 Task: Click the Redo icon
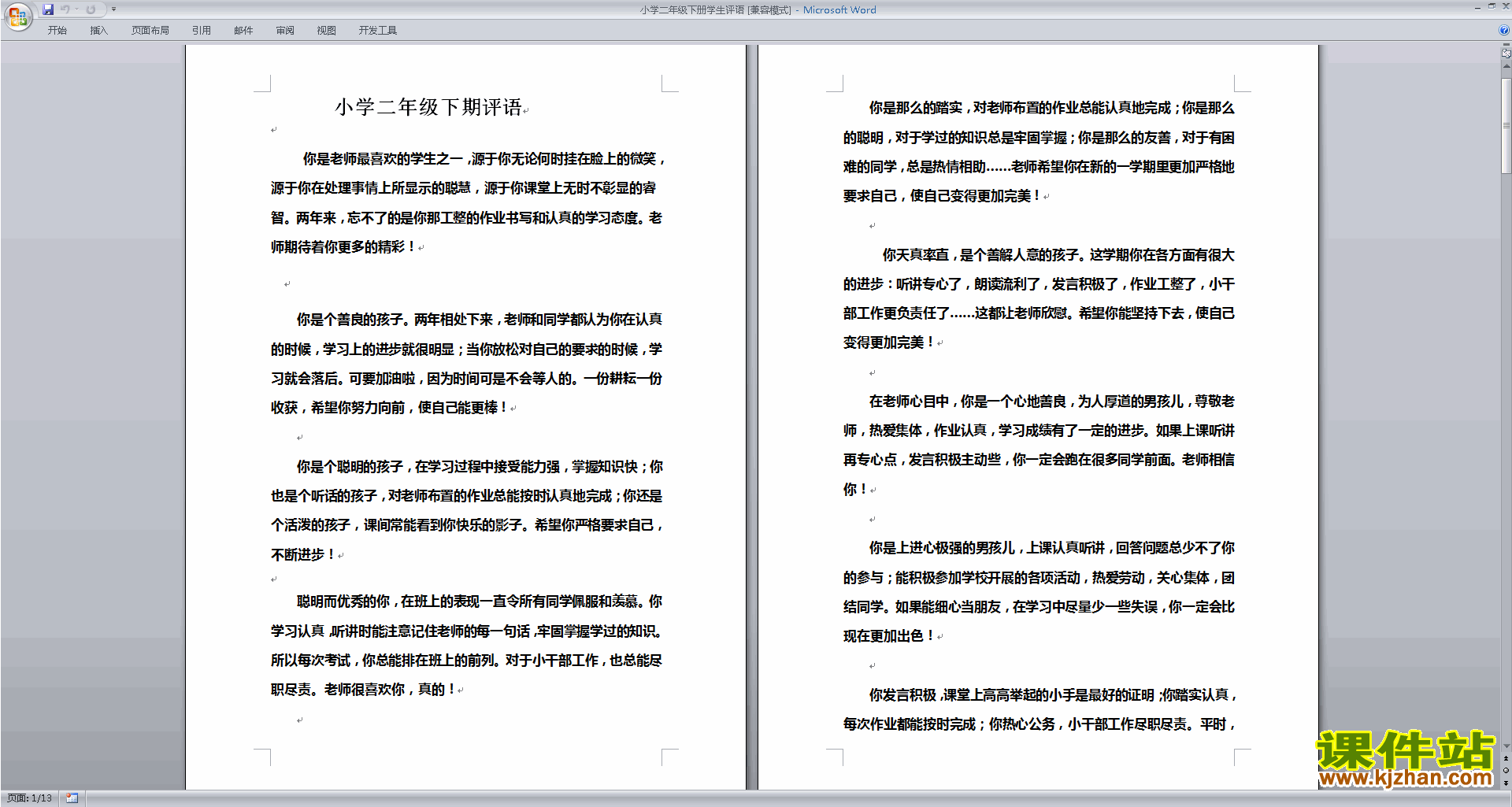91,9
